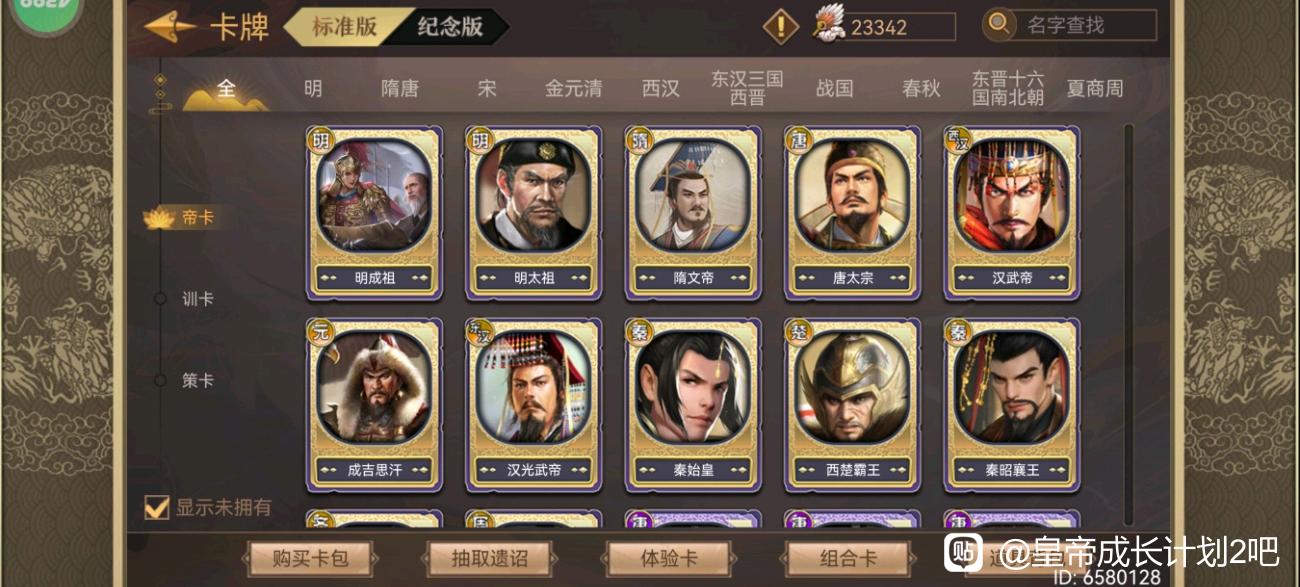Click the 楚 badge on 西楚霸王 card
The height and width of the screenshot is (587, 1300).
click(x=799, y=333)
